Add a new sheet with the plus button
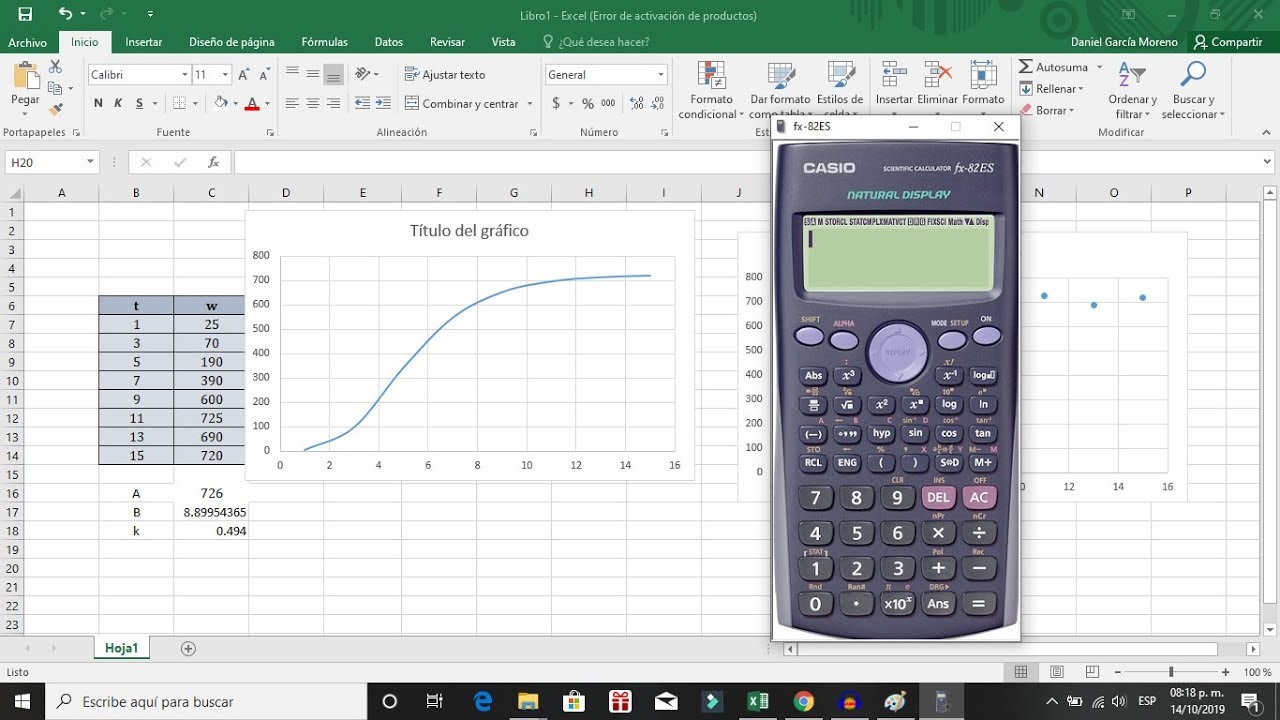The width and height of the screenshot is (1280, 720). click(x=188, y=648)
